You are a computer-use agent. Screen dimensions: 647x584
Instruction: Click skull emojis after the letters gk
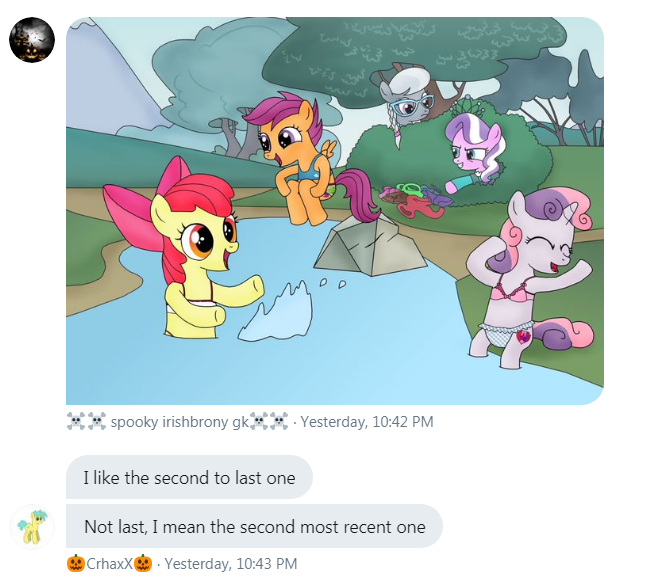[x=269, y=421]
